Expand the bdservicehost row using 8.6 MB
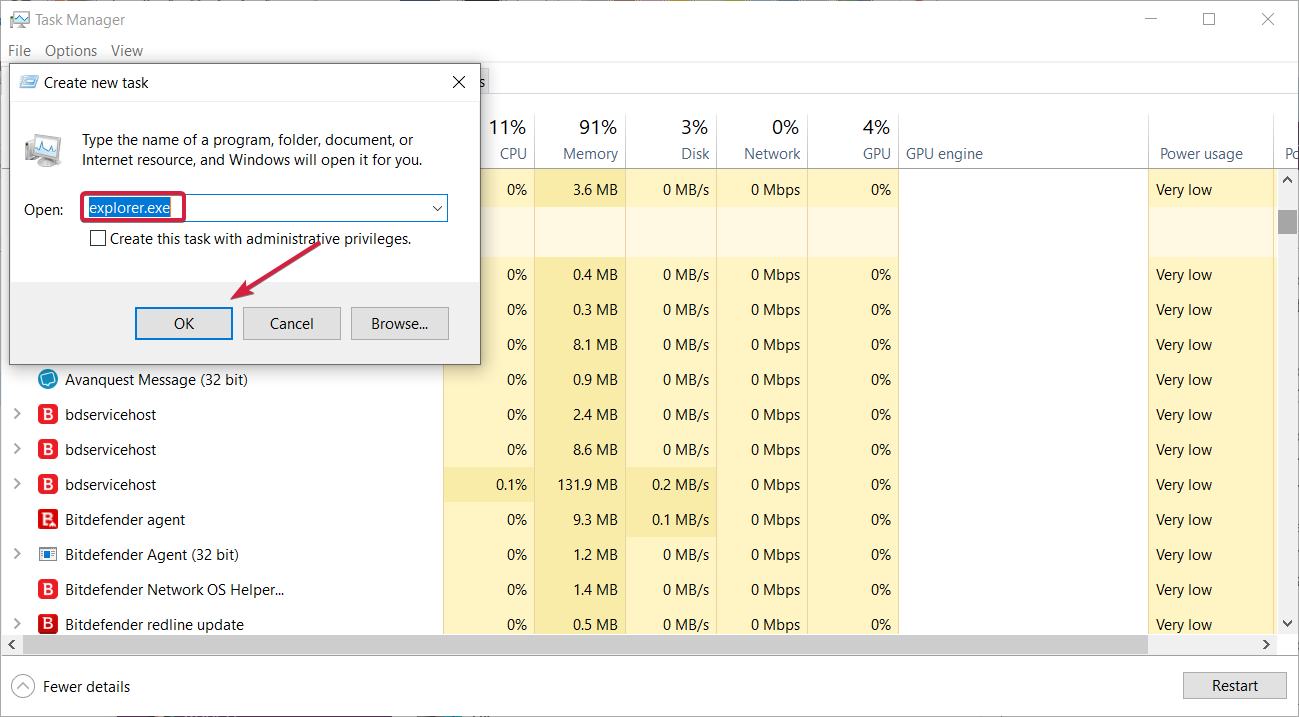The image size is (1299, 717). 17,449
